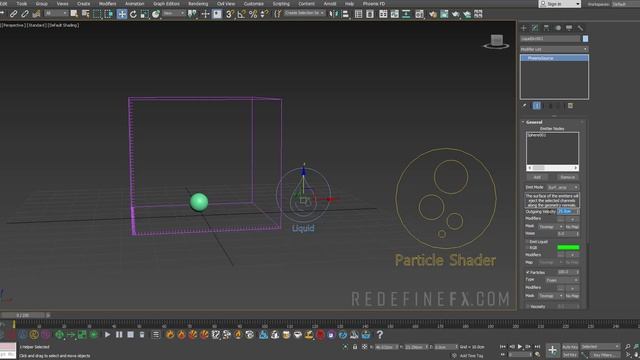Viewport: 640px width, 360px height.
Task: Open the Animation menu
Action: (x=135, y=4)
